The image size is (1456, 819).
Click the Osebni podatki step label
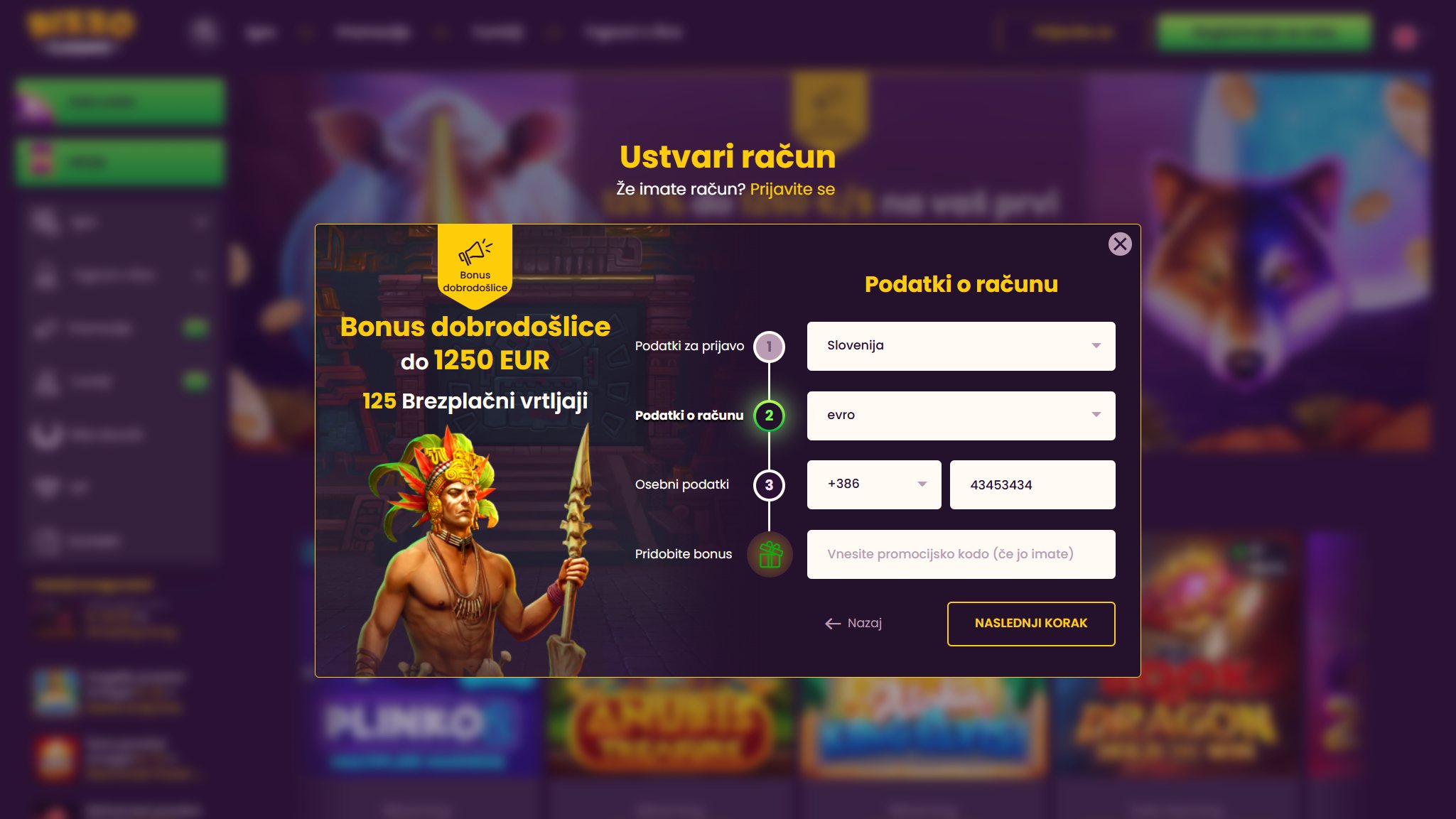point(682,484)
